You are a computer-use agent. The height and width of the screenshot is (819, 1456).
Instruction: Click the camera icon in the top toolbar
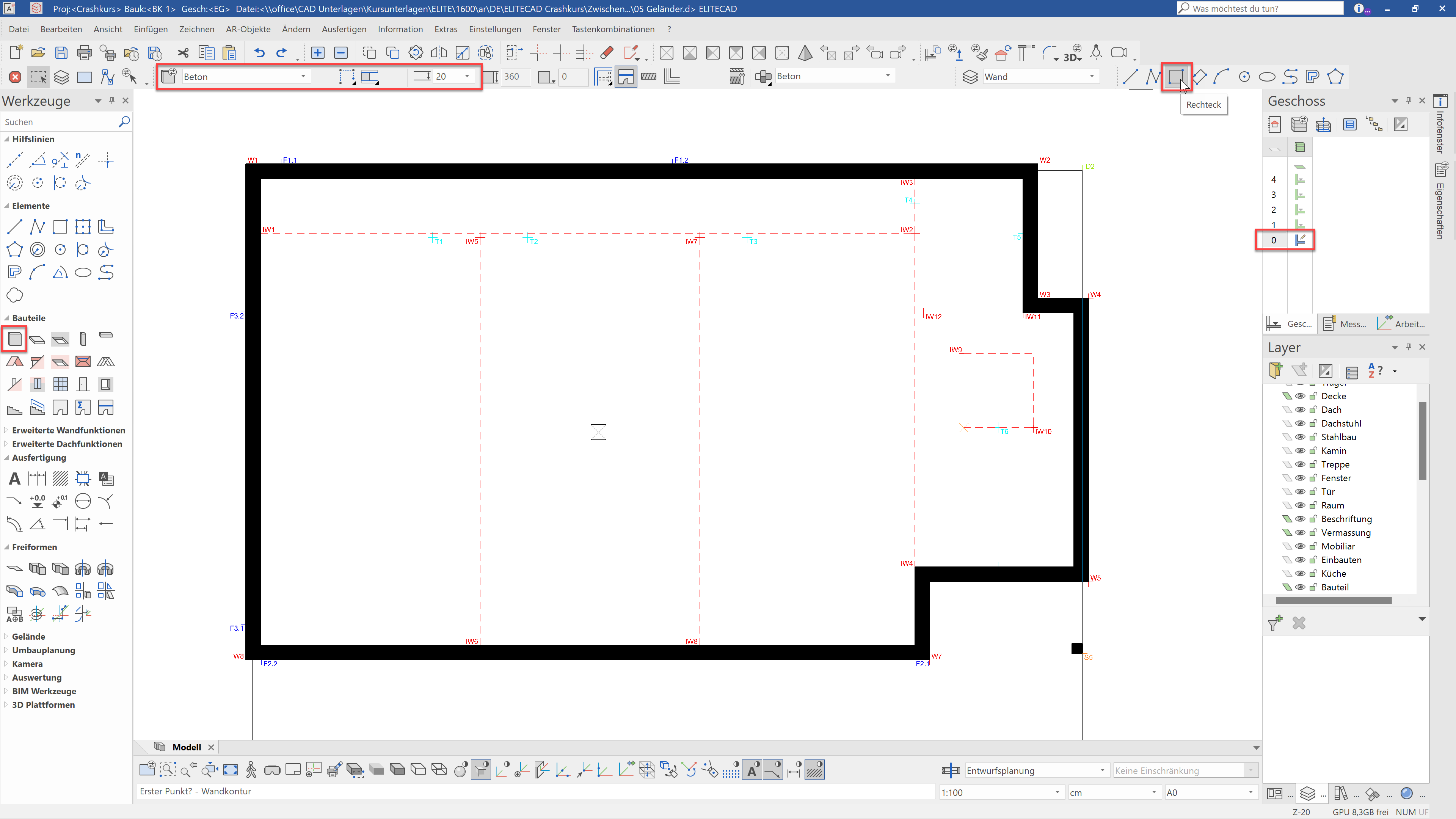(1119, 53)
